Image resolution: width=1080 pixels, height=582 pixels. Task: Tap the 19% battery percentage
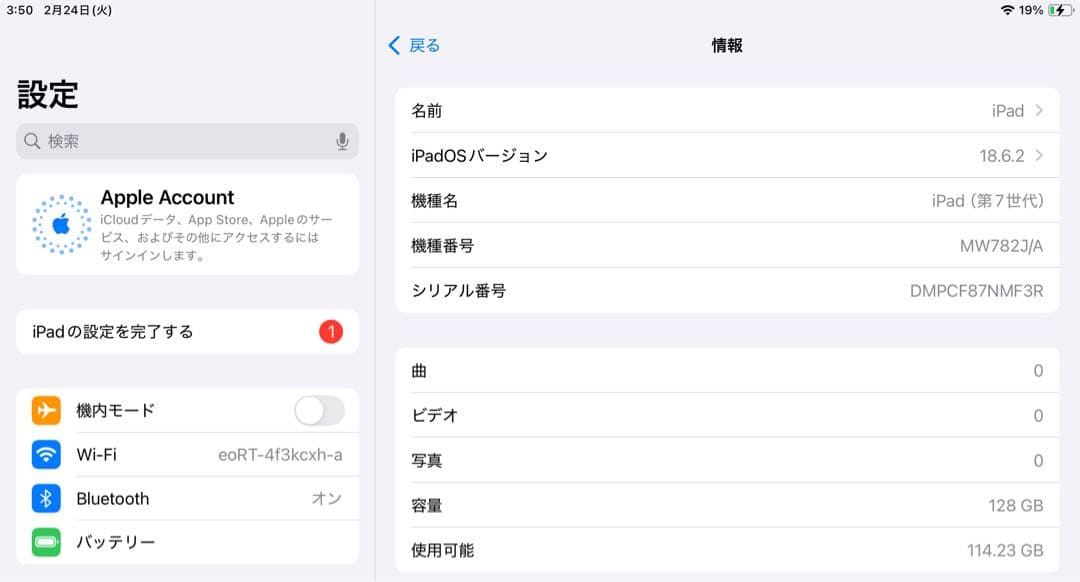point(1030,10)
